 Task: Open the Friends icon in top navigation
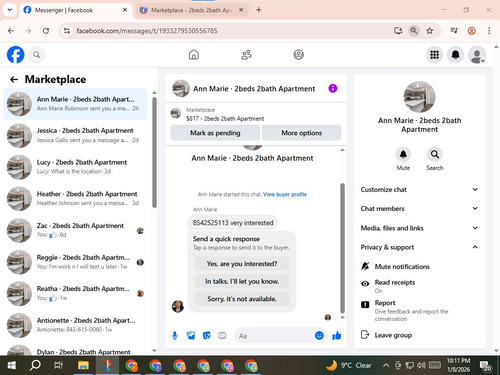(x=246, y=55)
